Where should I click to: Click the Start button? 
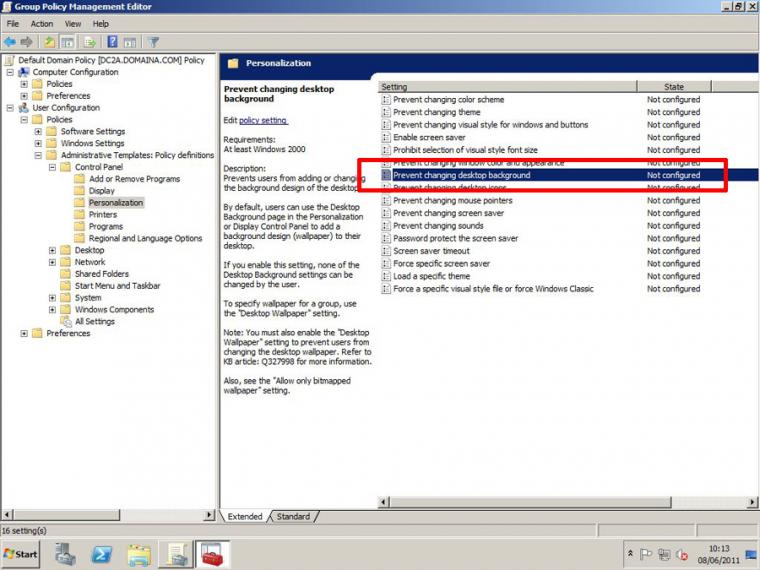pyautogui.click(x=20, y=554)
